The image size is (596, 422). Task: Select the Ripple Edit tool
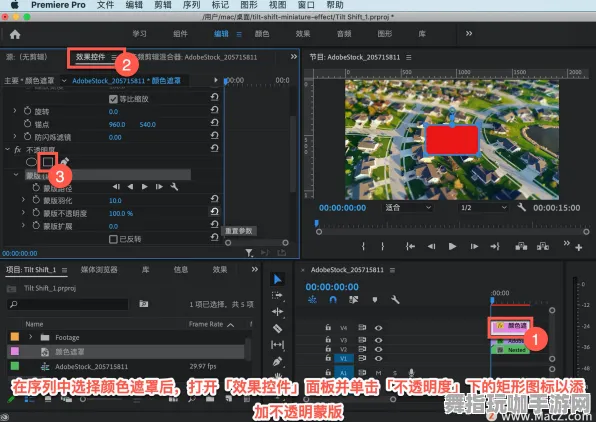277,312
